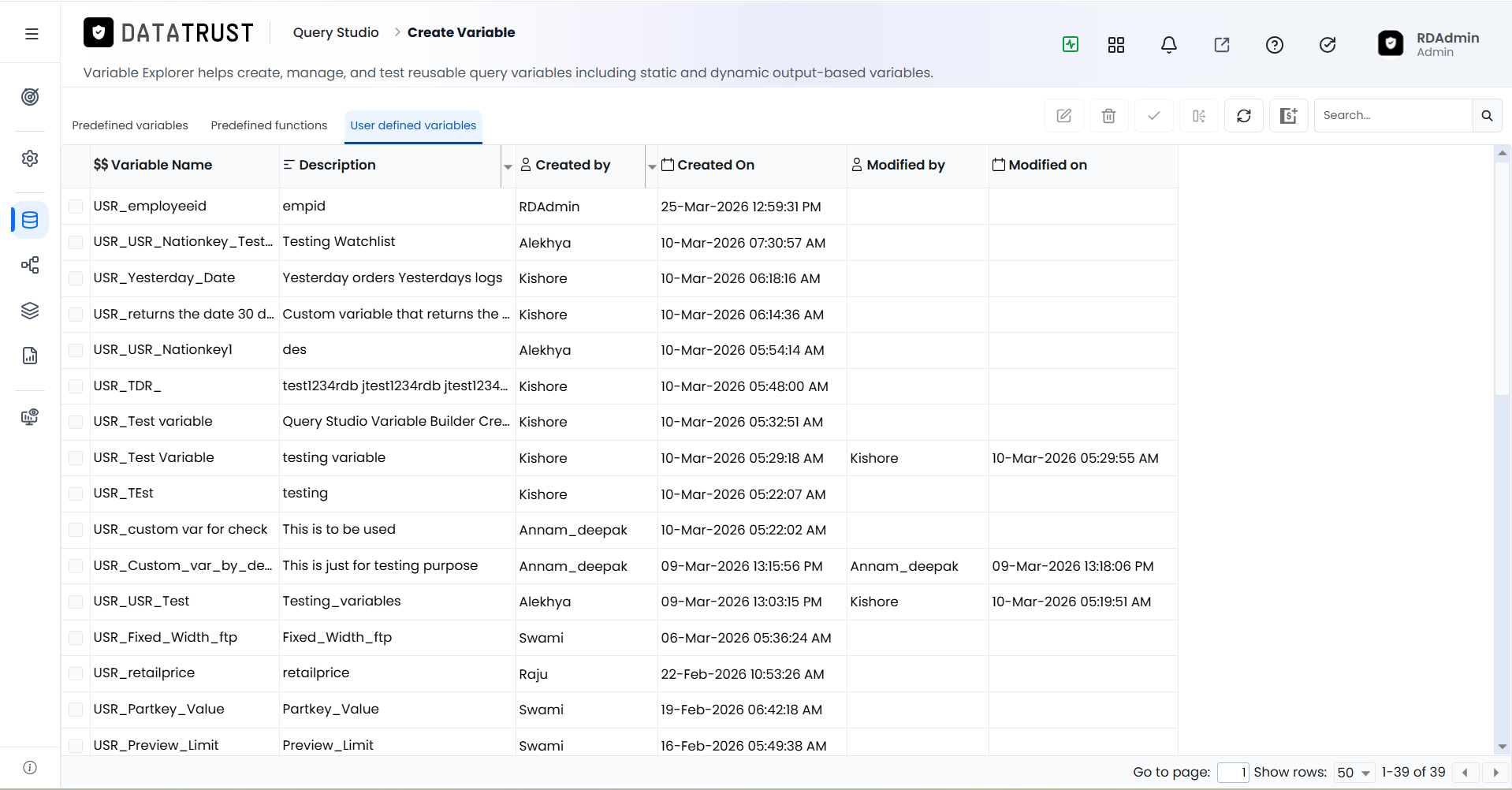Open the apps grid icon

coord(1116,45)
